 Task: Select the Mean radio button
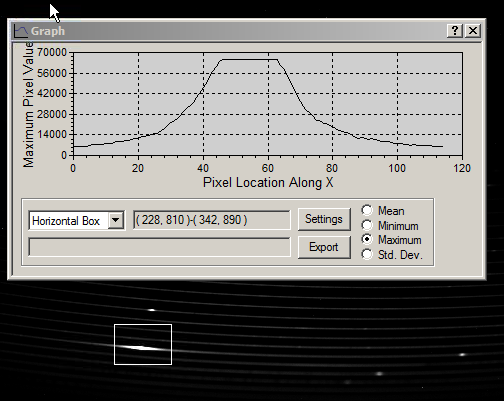(367, 210)
